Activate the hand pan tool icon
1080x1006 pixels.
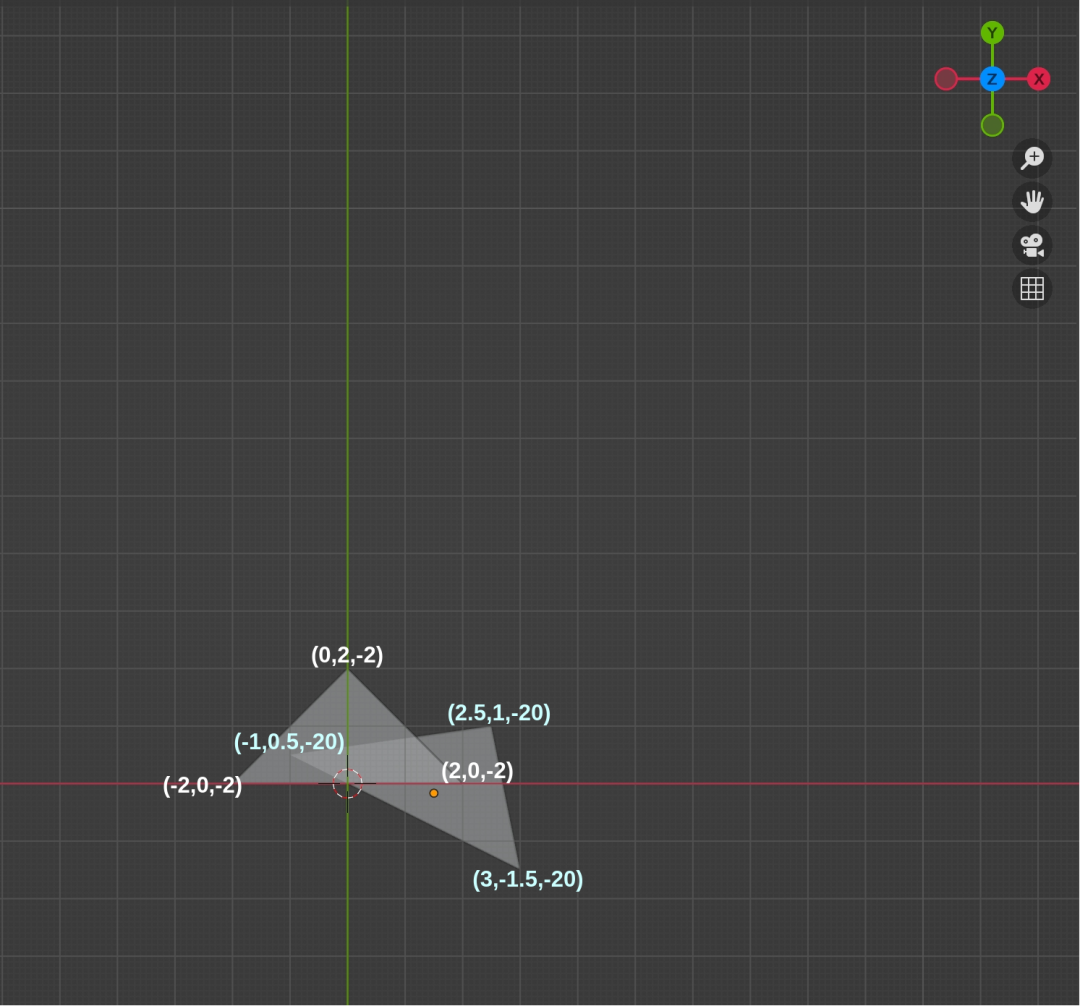pos(1032,202)
